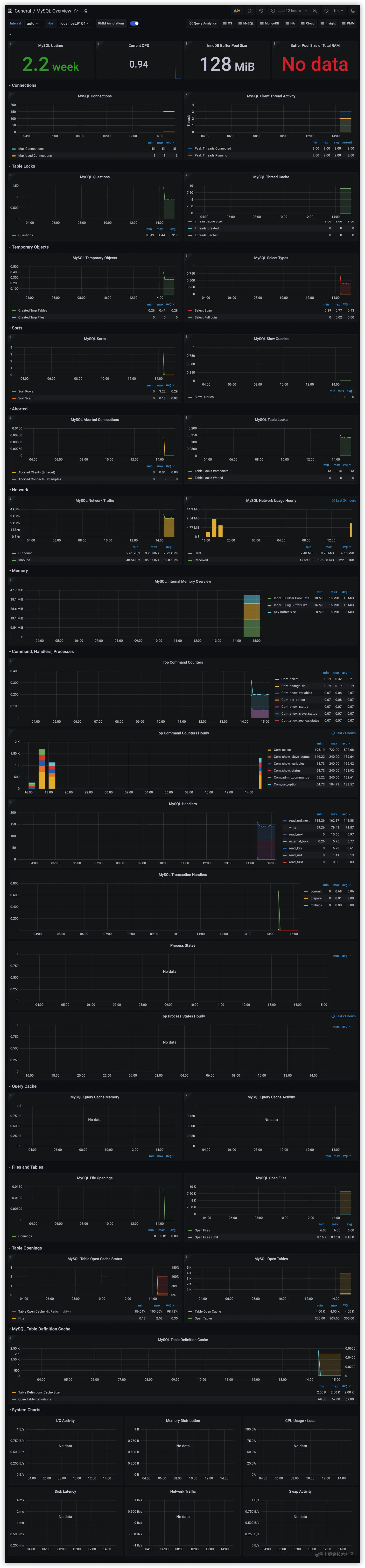
Task: Click the add panel icon
Action: coord(237,10)
